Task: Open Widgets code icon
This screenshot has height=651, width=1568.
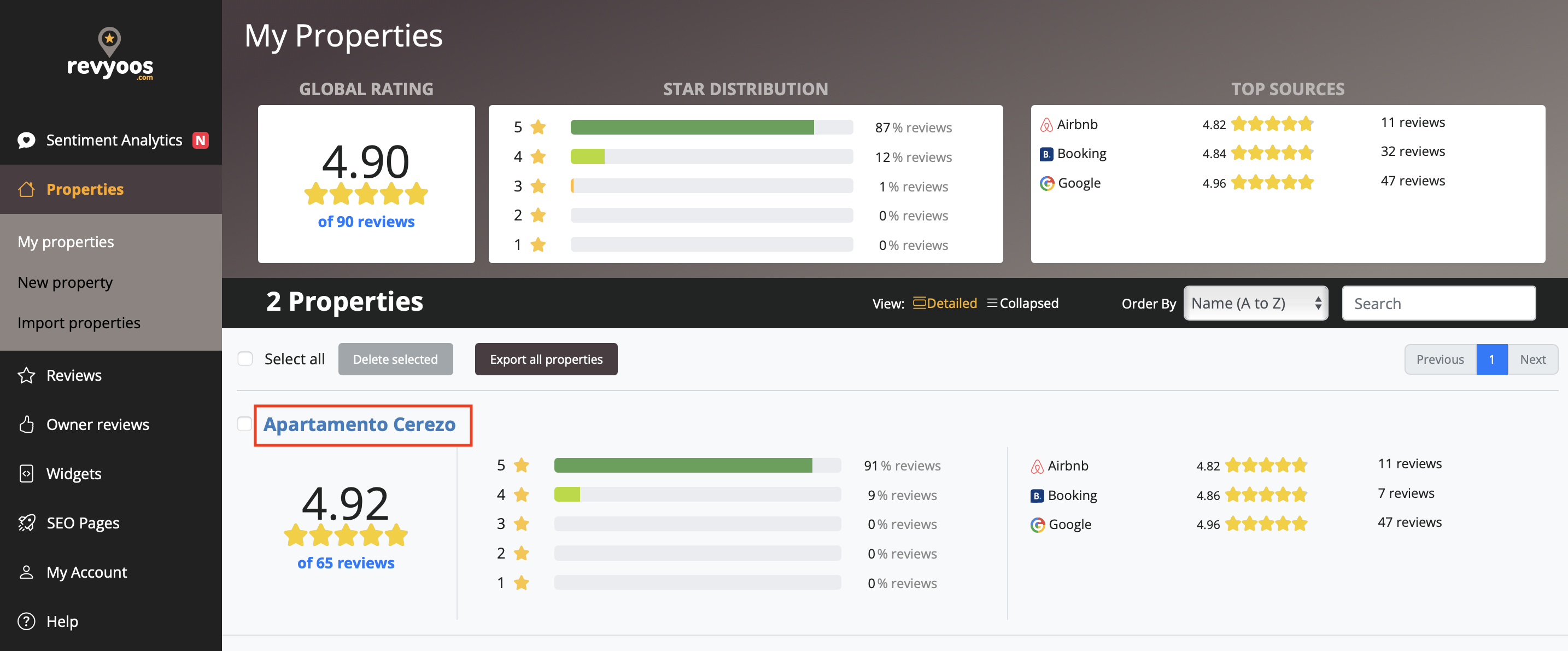Action: tap(26, 474)
